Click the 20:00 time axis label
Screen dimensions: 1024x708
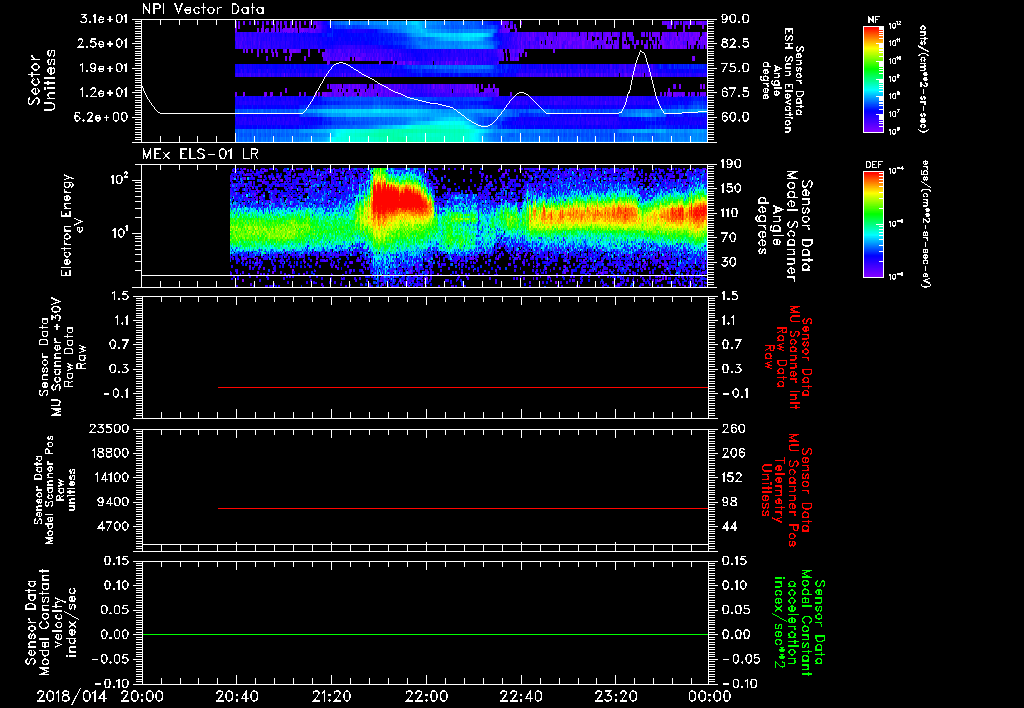(142, 696)
